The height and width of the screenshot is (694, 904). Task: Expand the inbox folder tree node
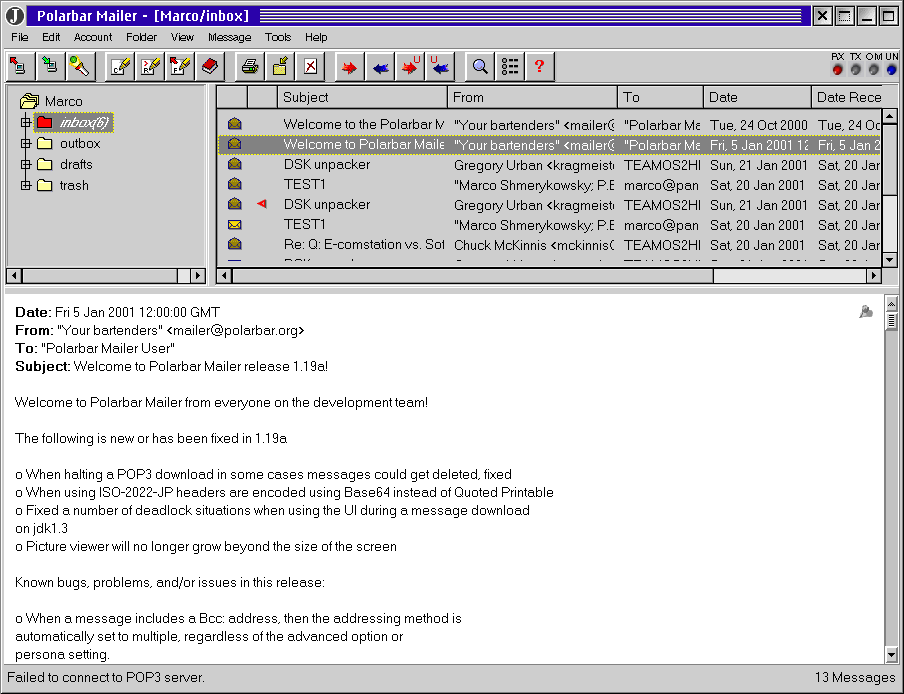coord(25,122)
